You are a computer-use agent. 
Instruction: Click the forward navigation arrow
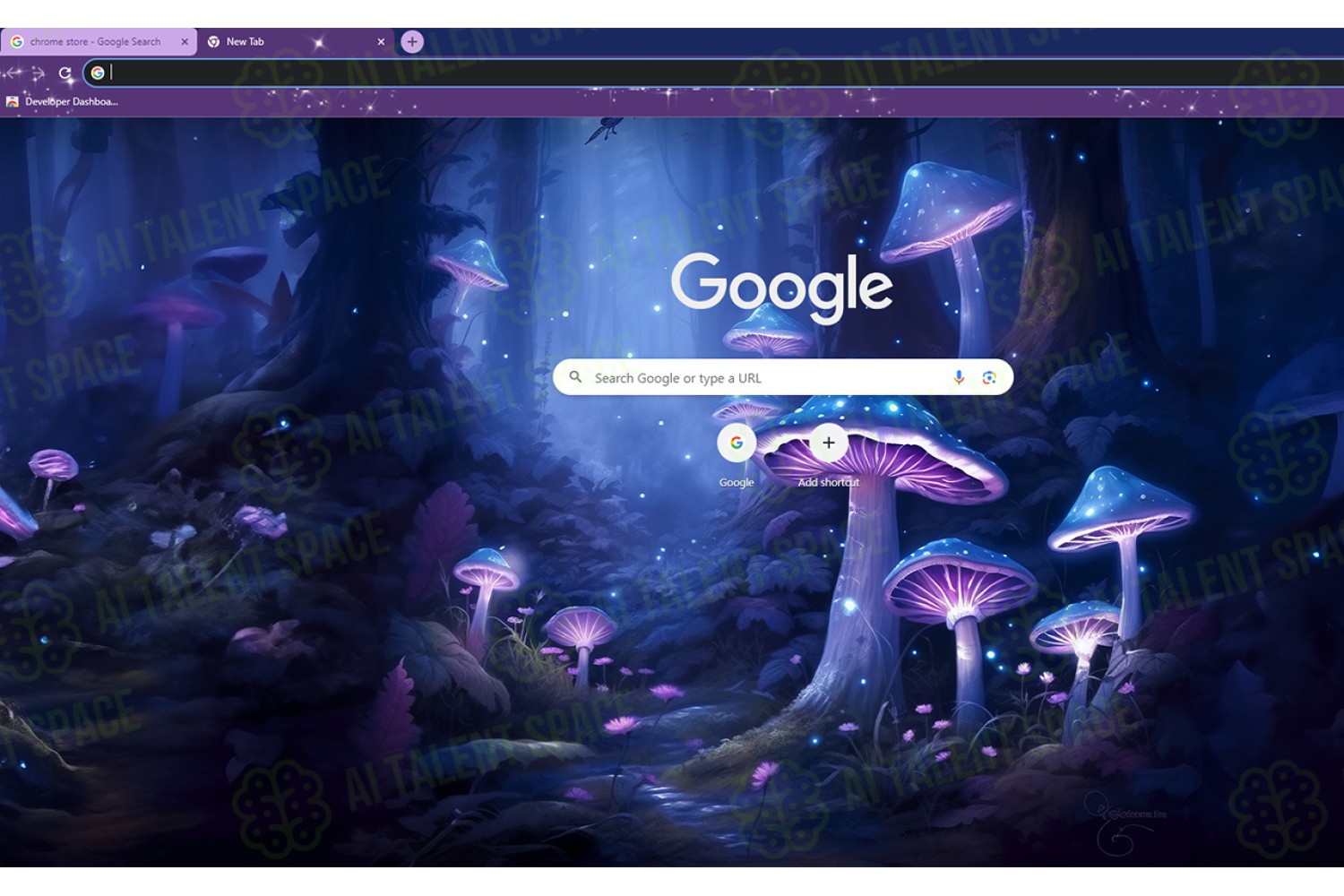(x=39, y=73)
